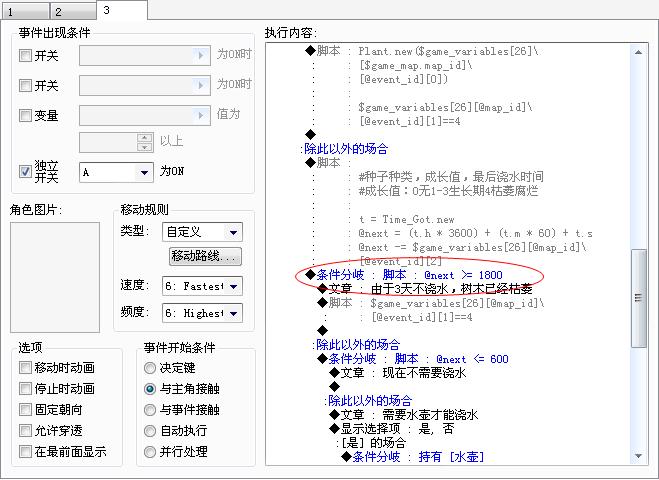659x480 pixels.
Task: Select the 条件分歧 持有 [水壶] line
Action: pos(413,456)
